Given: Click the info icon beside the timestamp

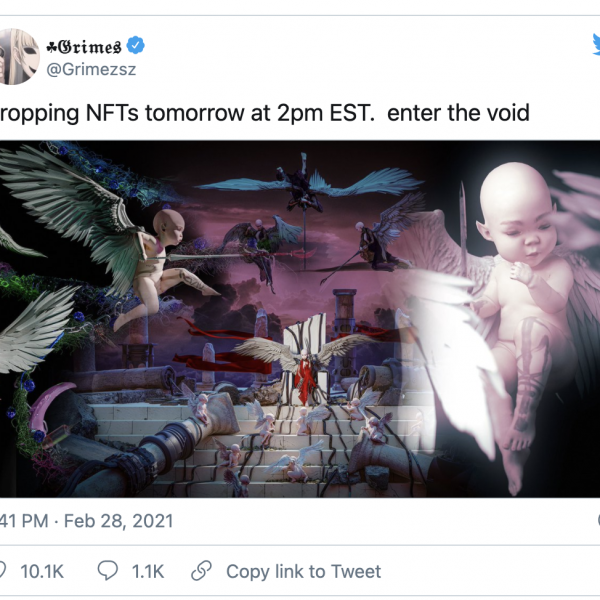Looking at the screenshot, I should click(598, 521).
